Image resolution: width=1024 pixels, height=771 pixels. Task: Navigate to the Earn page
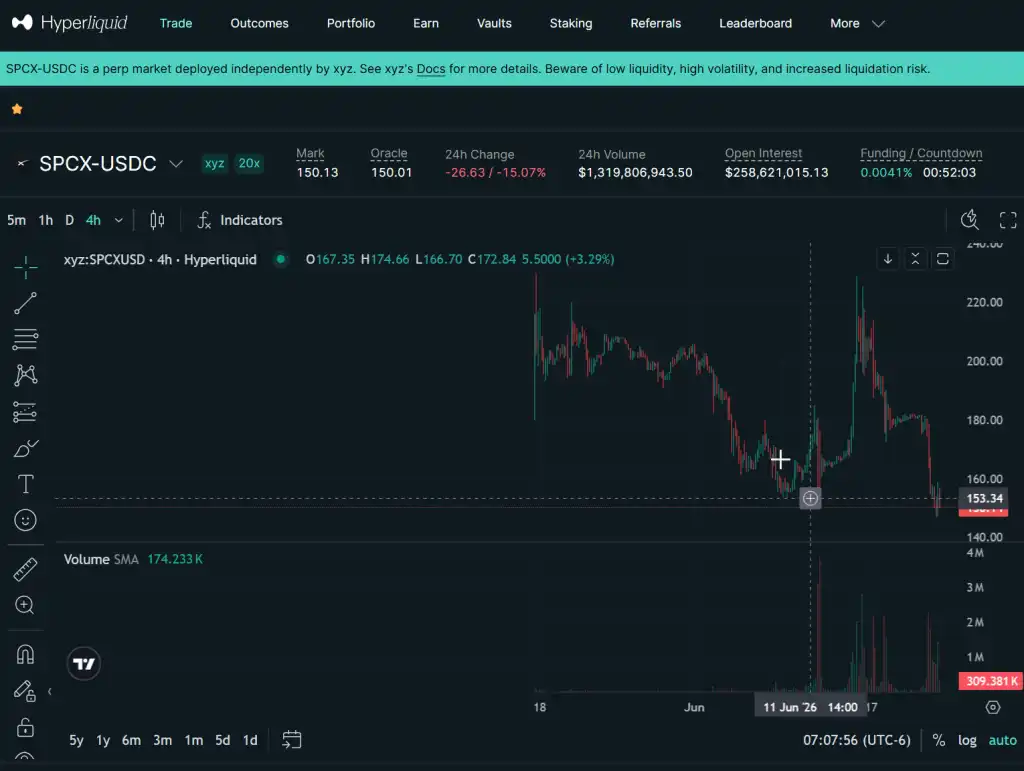[426, 24]
